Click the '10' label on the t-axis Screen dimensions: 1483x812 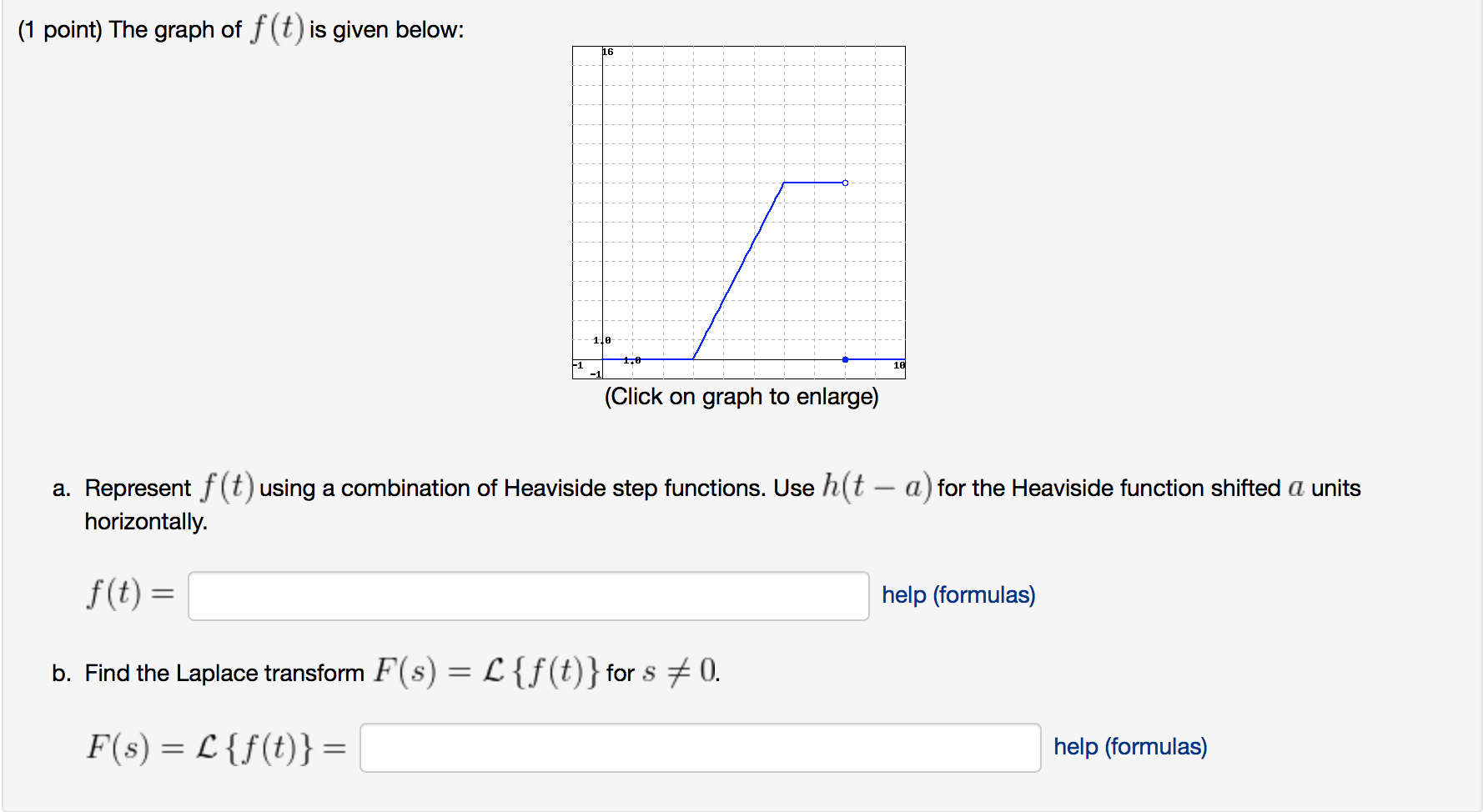[897, 364]
